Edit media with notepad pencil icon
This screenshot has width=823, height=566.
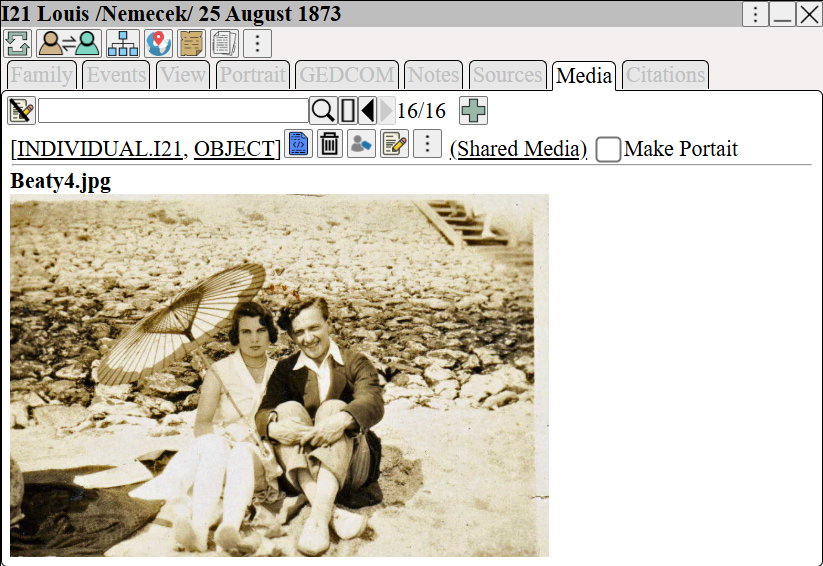[x=395, y=143]
